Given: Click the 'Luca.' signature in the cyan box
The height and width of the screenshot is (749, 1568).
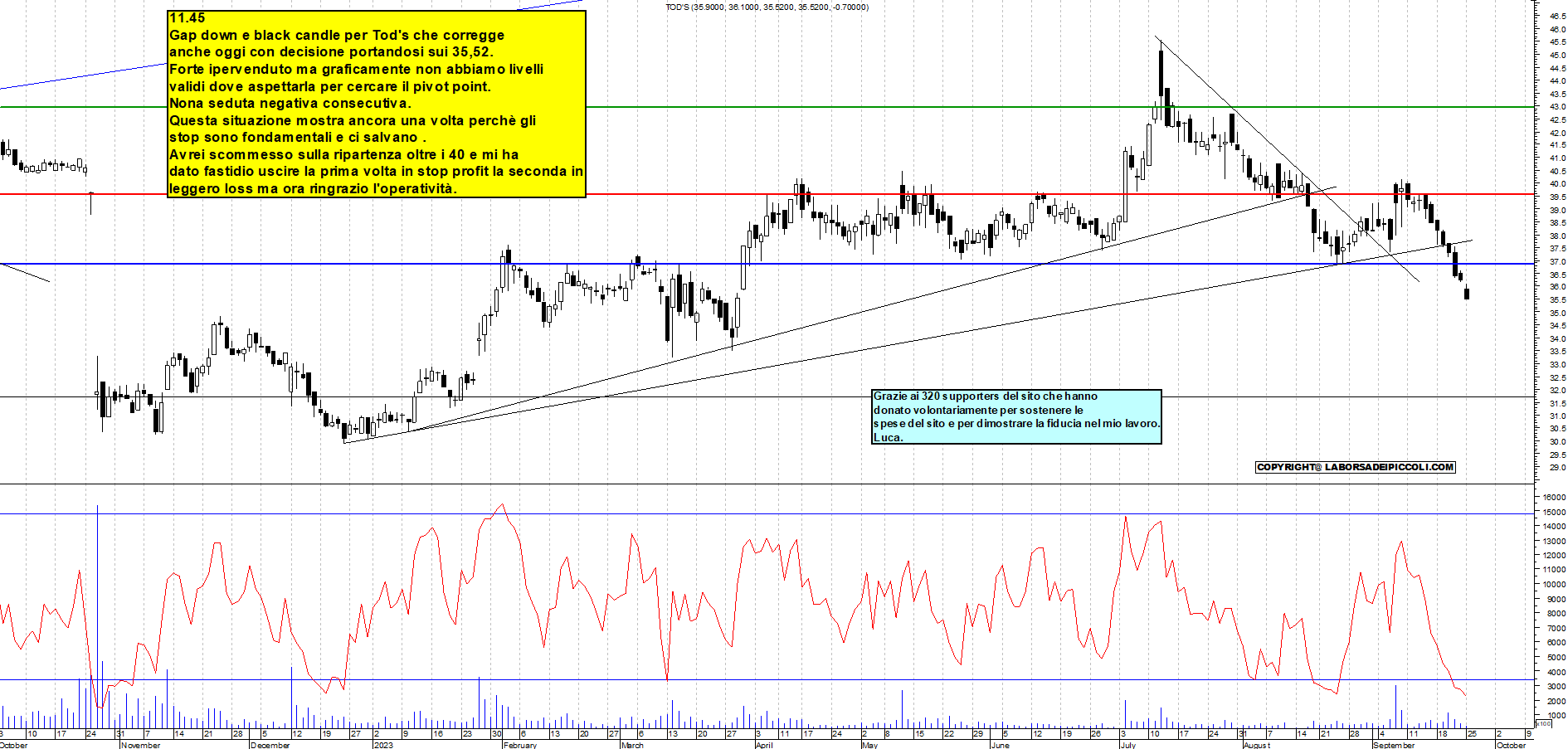Looking at the screenshot, I should [888, 437].
